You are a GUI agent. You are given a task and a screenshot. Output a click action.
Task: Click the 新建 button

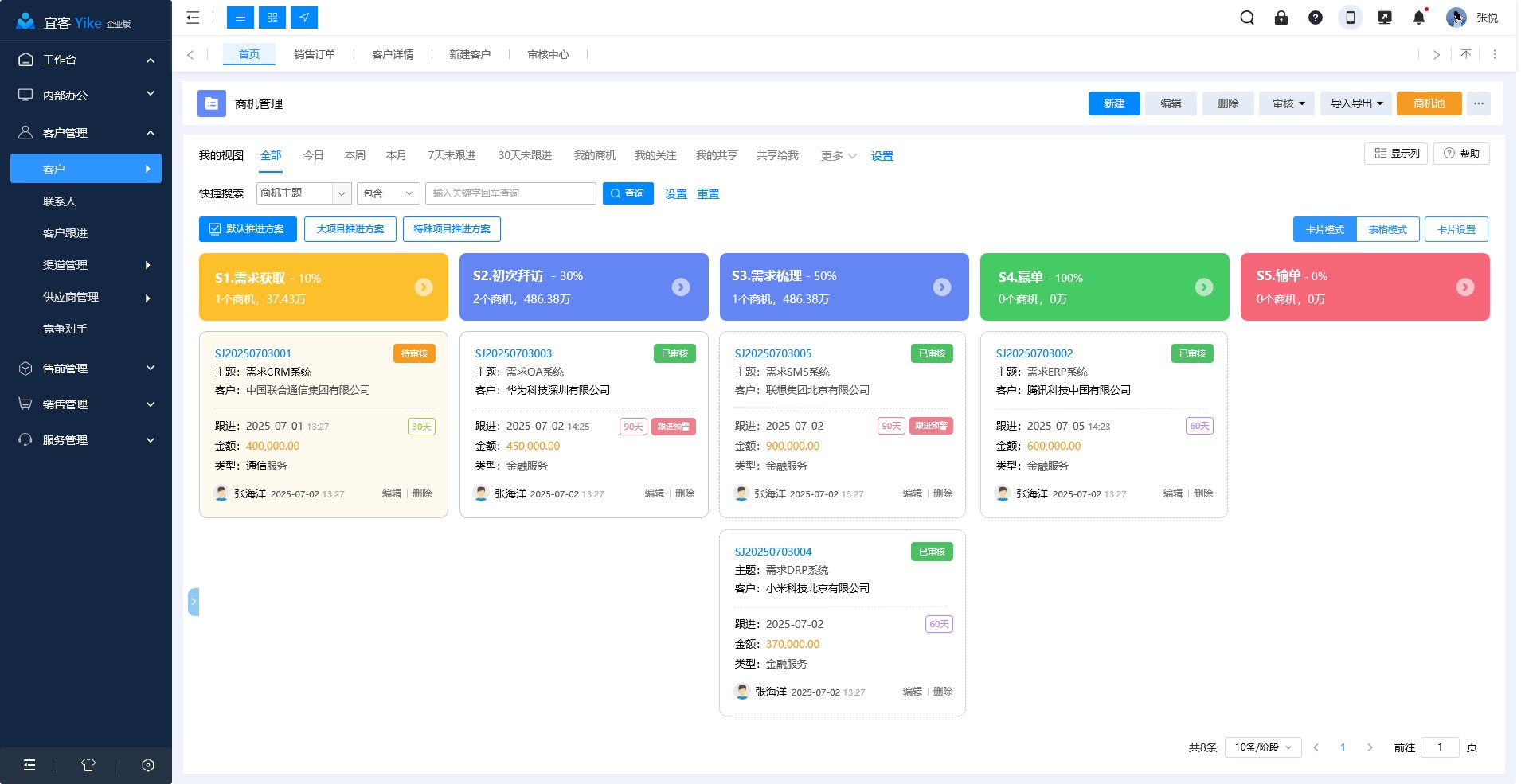point(1114,103)
